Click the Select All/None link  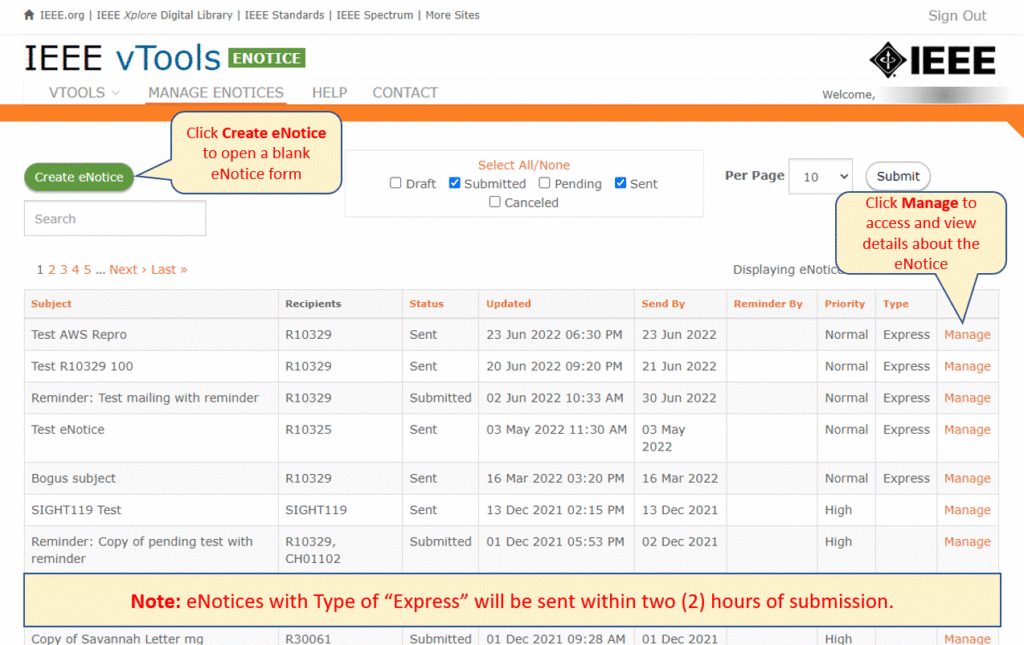pyautogui.click(x=525, y=164)
